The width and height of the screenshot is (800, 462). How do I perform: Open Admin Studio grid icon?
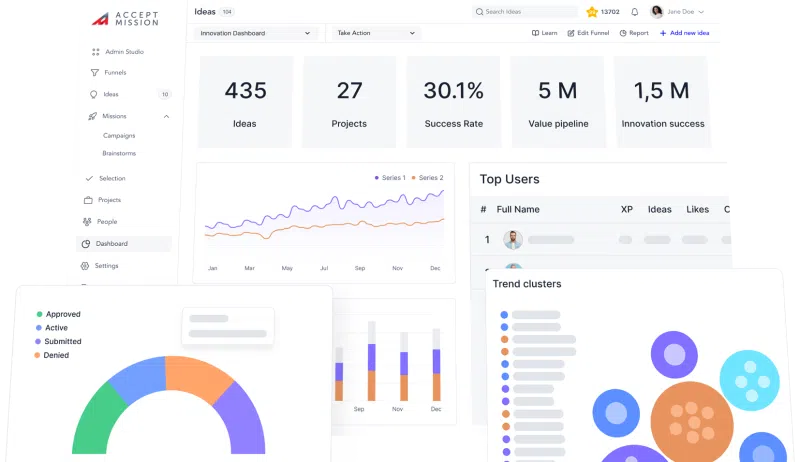tap(95, 52)
